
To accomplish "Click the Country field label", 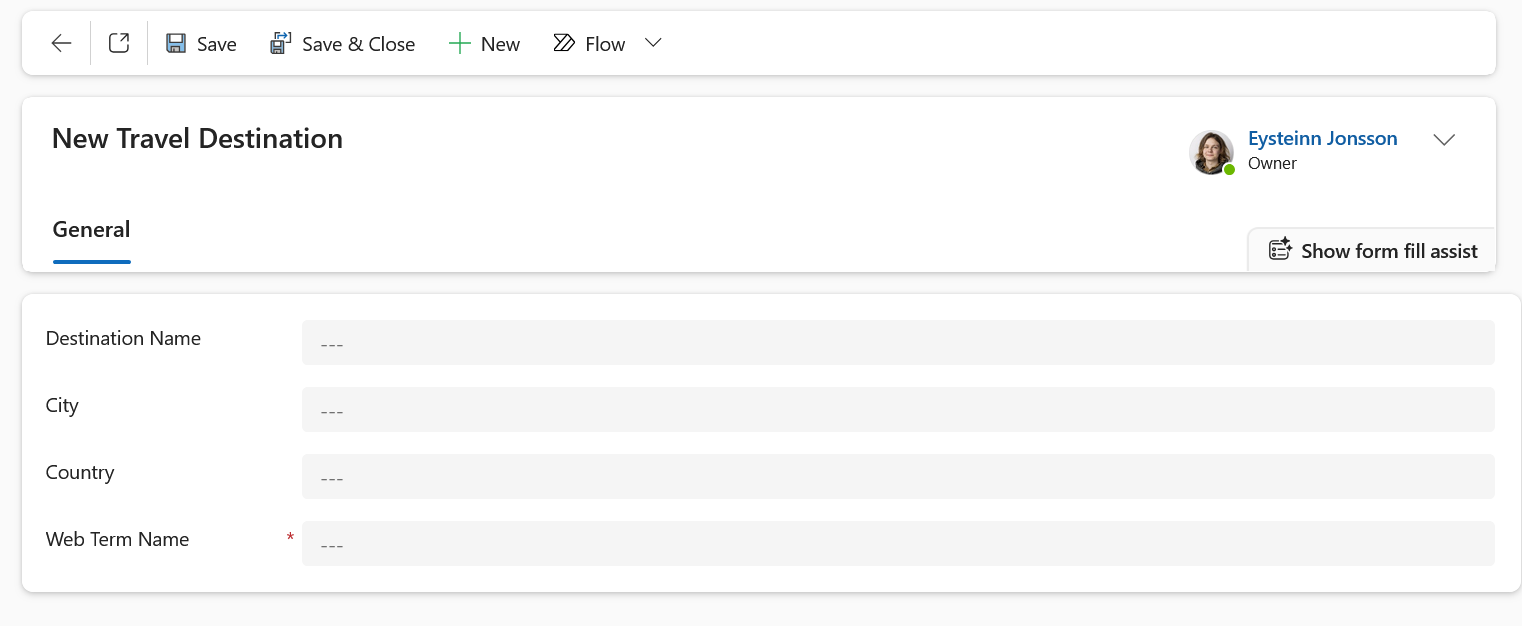I will [80, 473].
